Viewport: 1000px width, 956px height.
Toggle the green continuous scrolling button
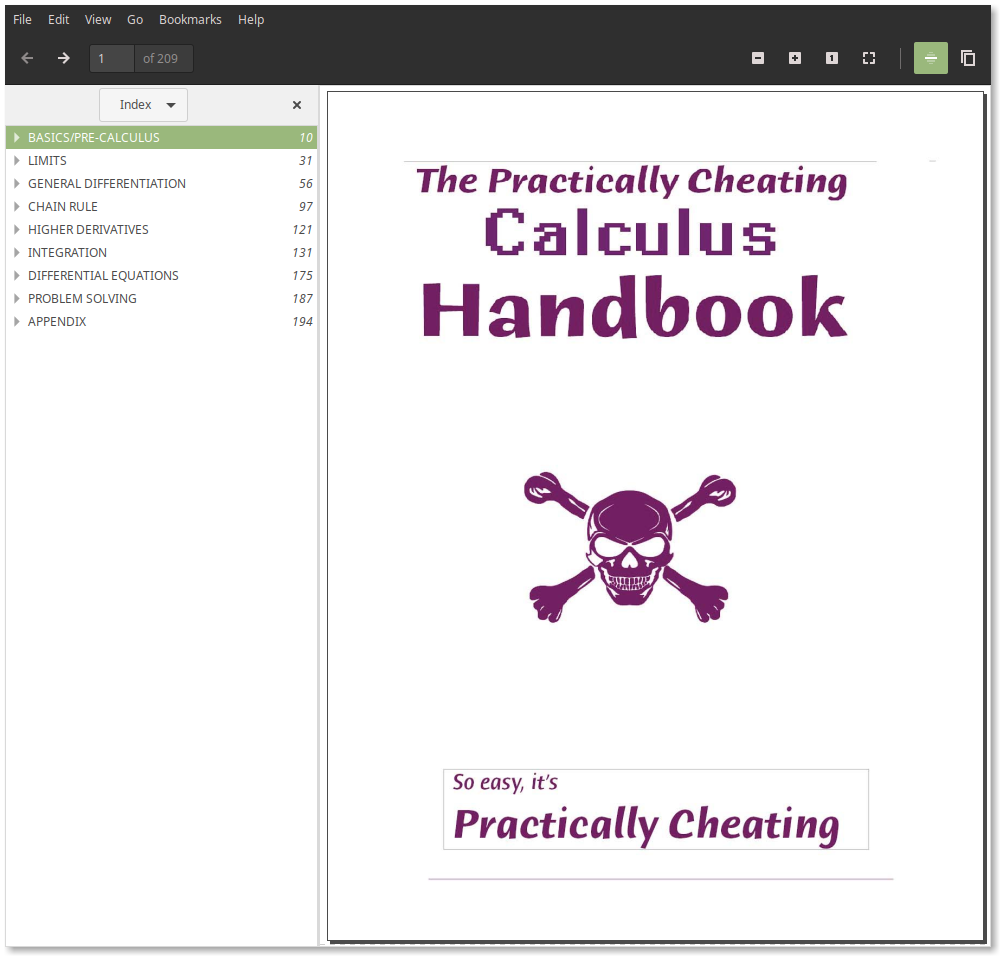coord(931,58)
